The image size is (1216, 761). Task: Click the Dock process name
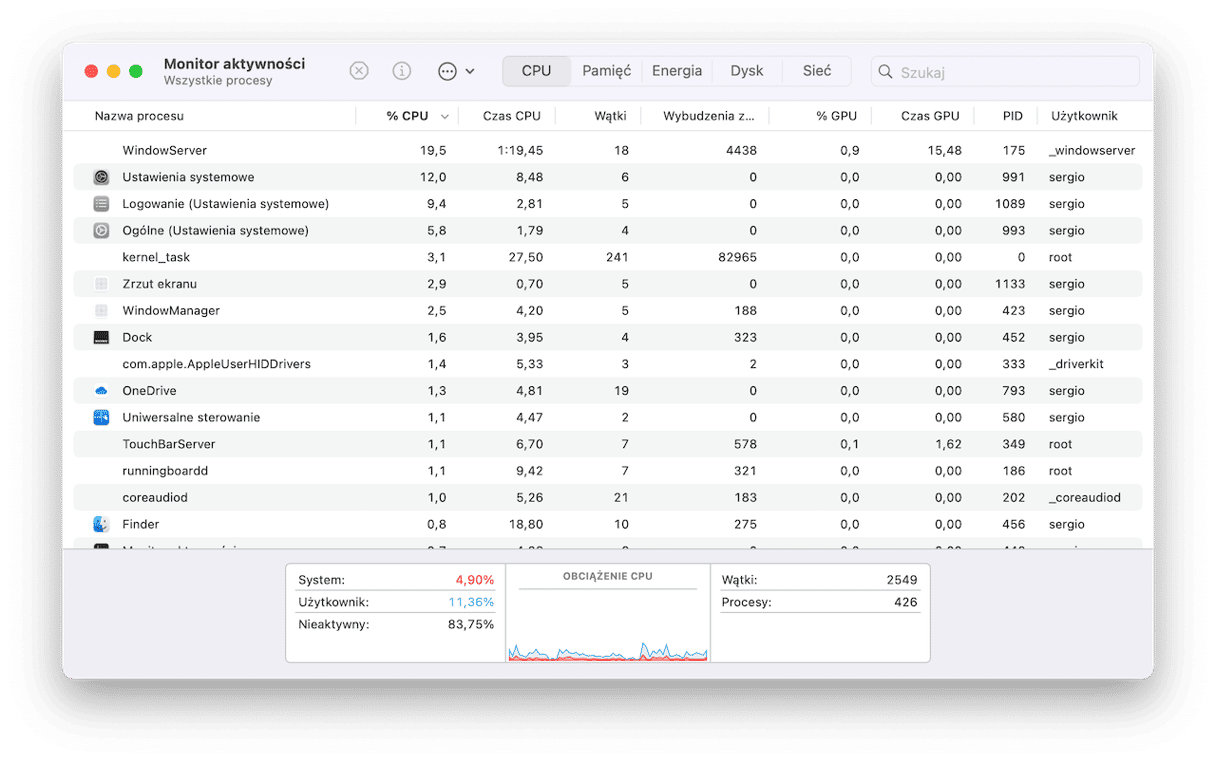point(137,337)
